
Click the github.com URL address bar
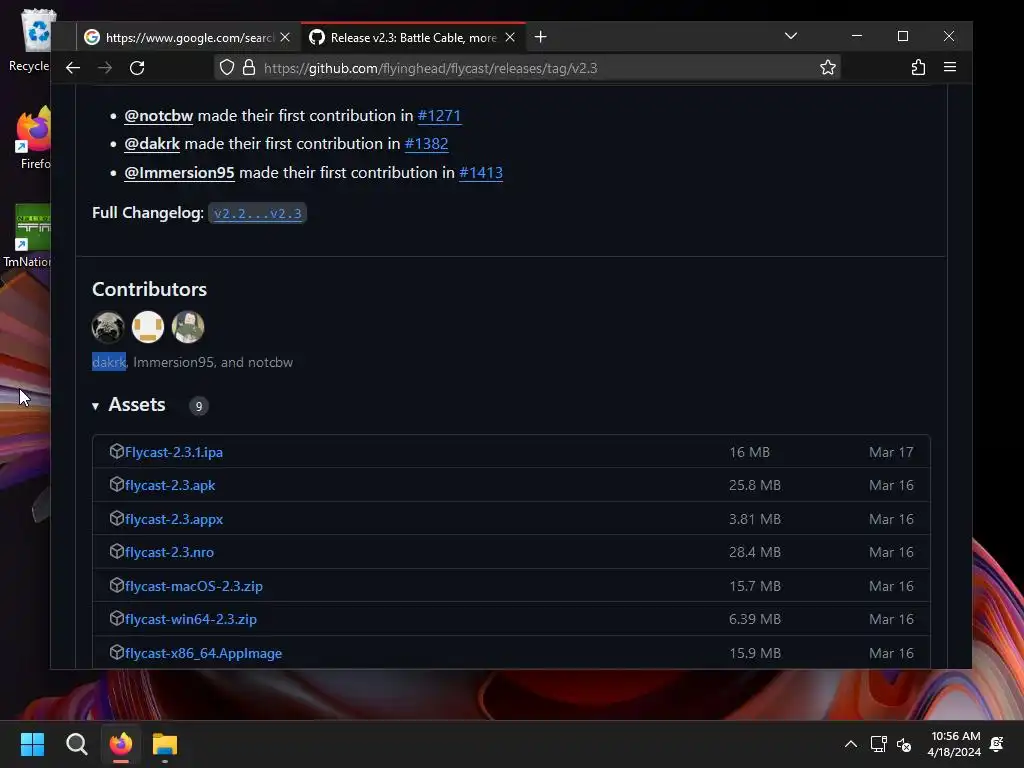click(528, 68)
